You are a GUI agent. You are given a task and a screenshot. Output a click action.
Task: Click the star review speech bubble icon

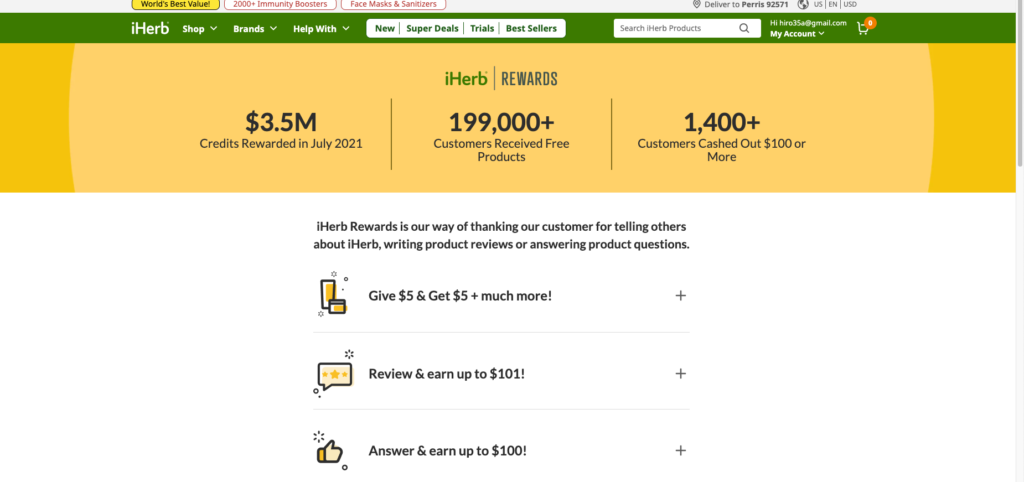334,373
